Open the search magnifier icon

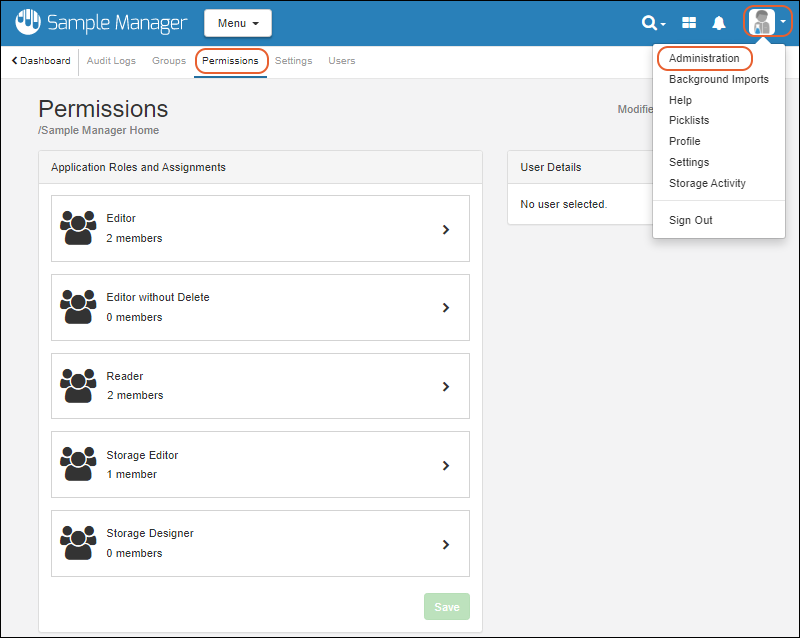point(651,23)
